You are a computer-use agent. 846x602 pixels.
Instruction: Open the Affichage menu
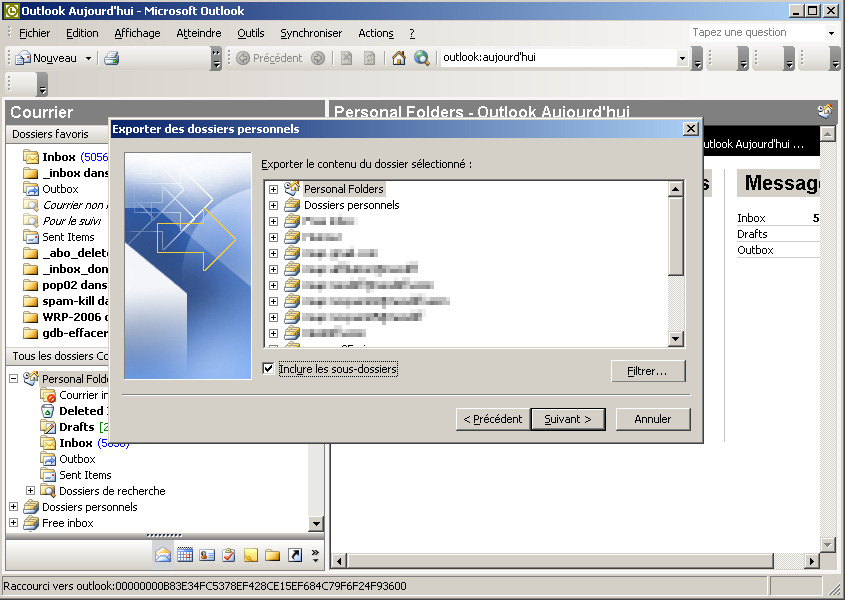pos(137,33)
